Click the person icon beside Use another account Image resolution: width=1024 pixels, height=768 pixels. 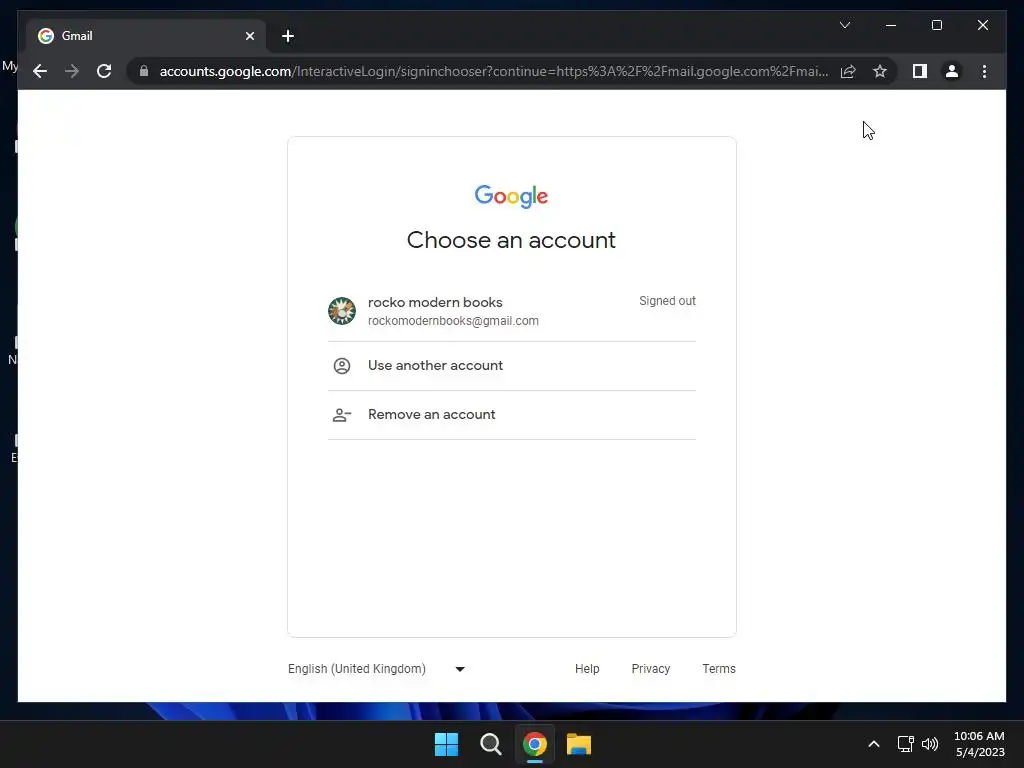[342, 366]
